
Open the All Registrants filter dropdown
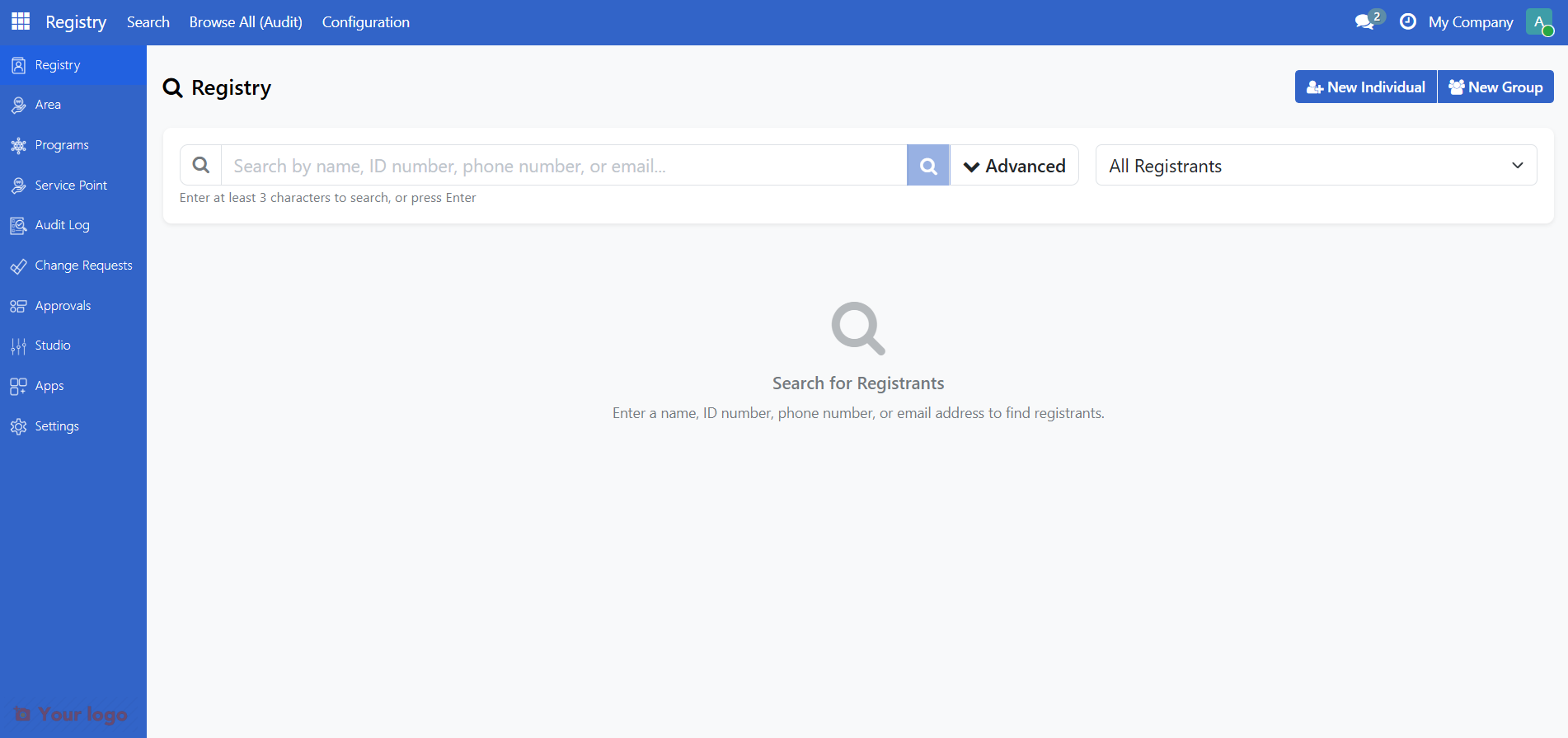coord(1317,166)
